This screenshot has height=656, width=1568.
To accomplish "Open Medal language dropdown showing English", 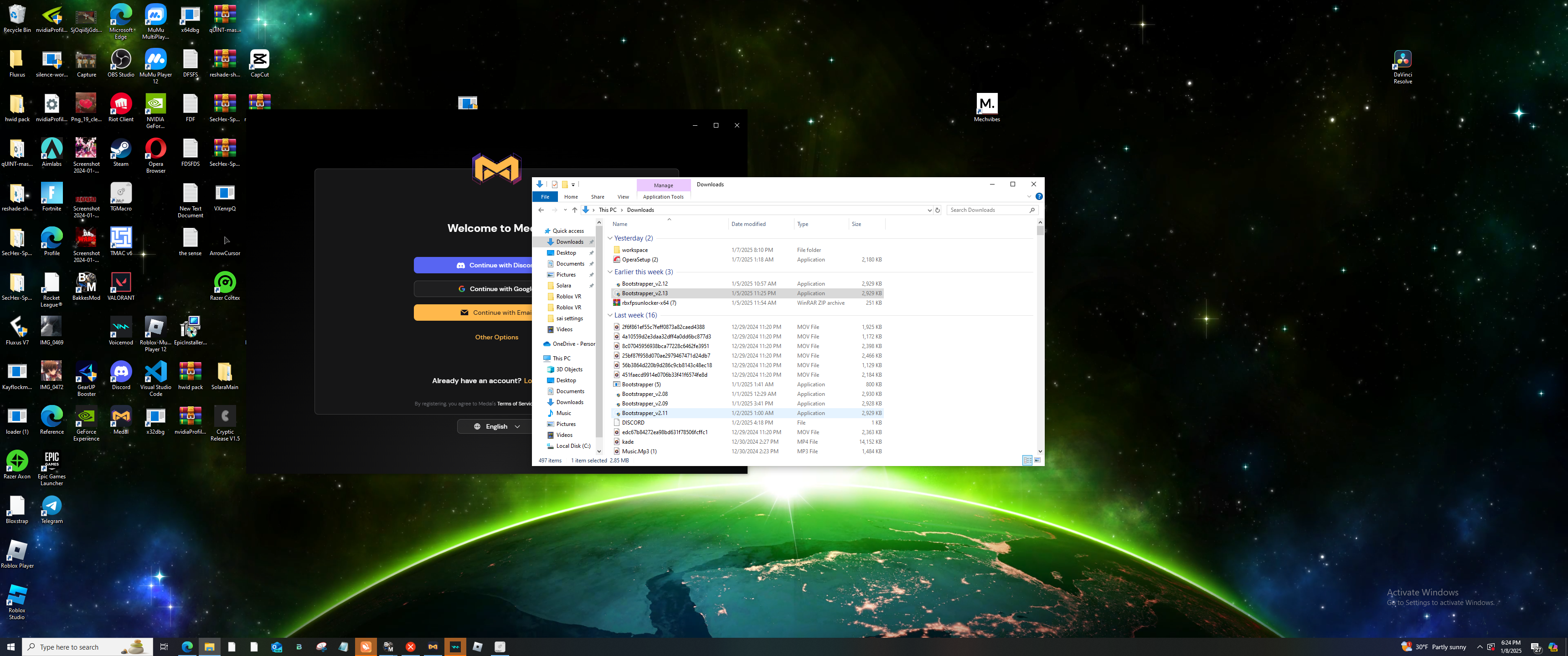I will point(497,426).
